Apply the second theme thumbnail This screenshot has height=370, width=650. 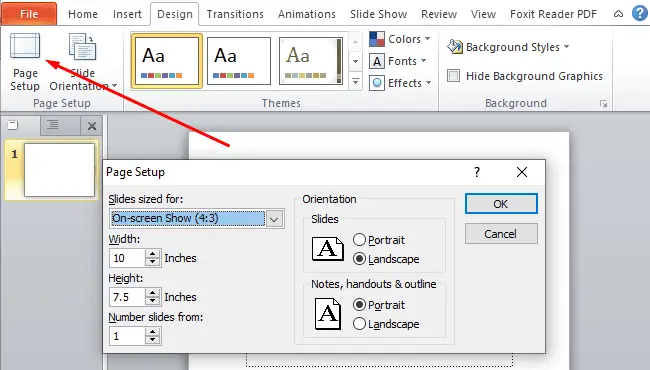click(239, 61)
